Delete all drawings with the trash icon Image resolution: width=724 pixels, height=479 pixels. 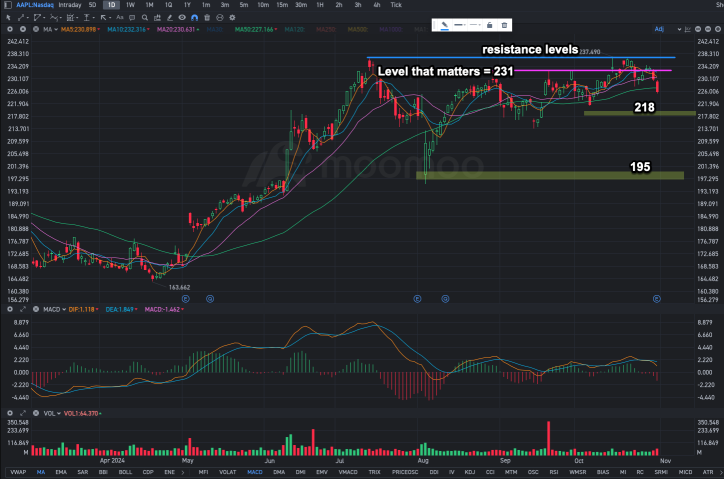coord(207,18)
